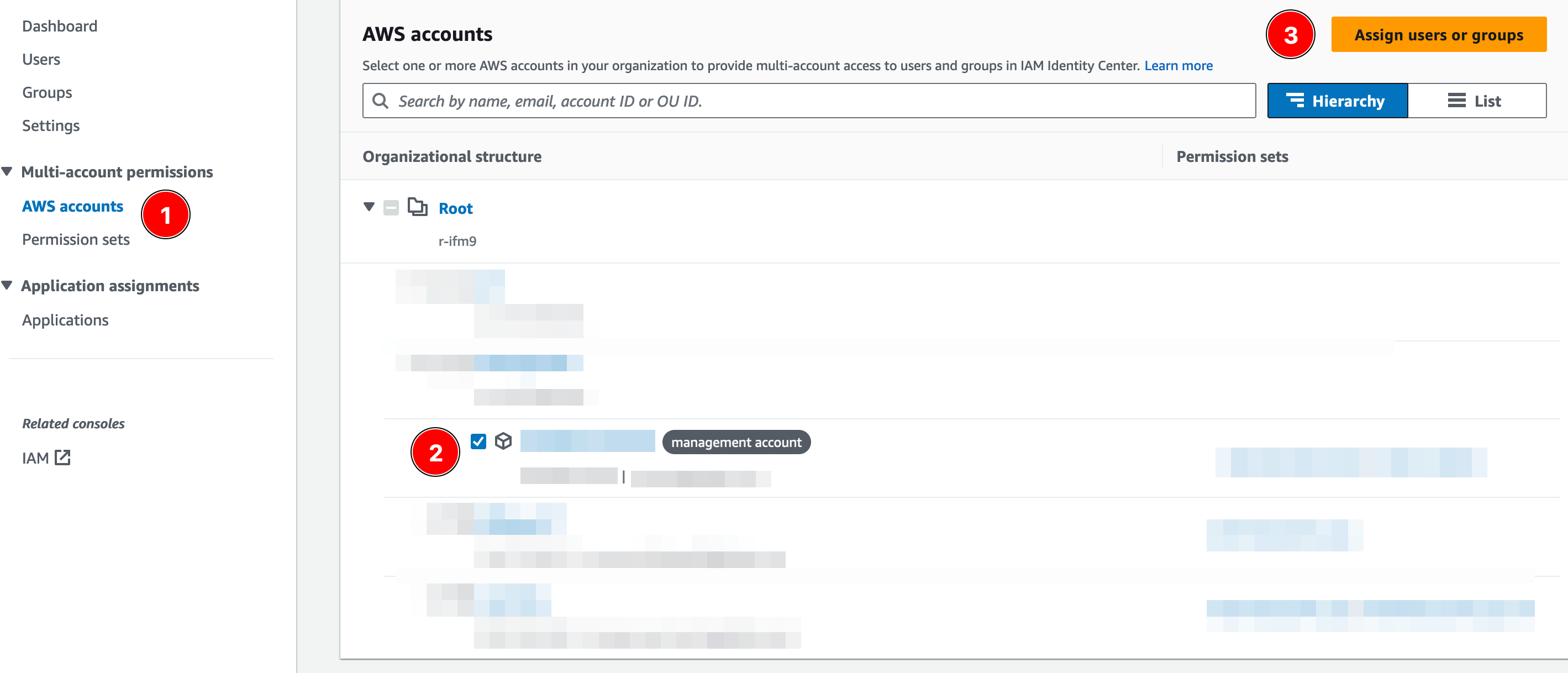Click the List view lines icon
The height and width of the screenshot is (673, 1568).
click(1456, 101)
